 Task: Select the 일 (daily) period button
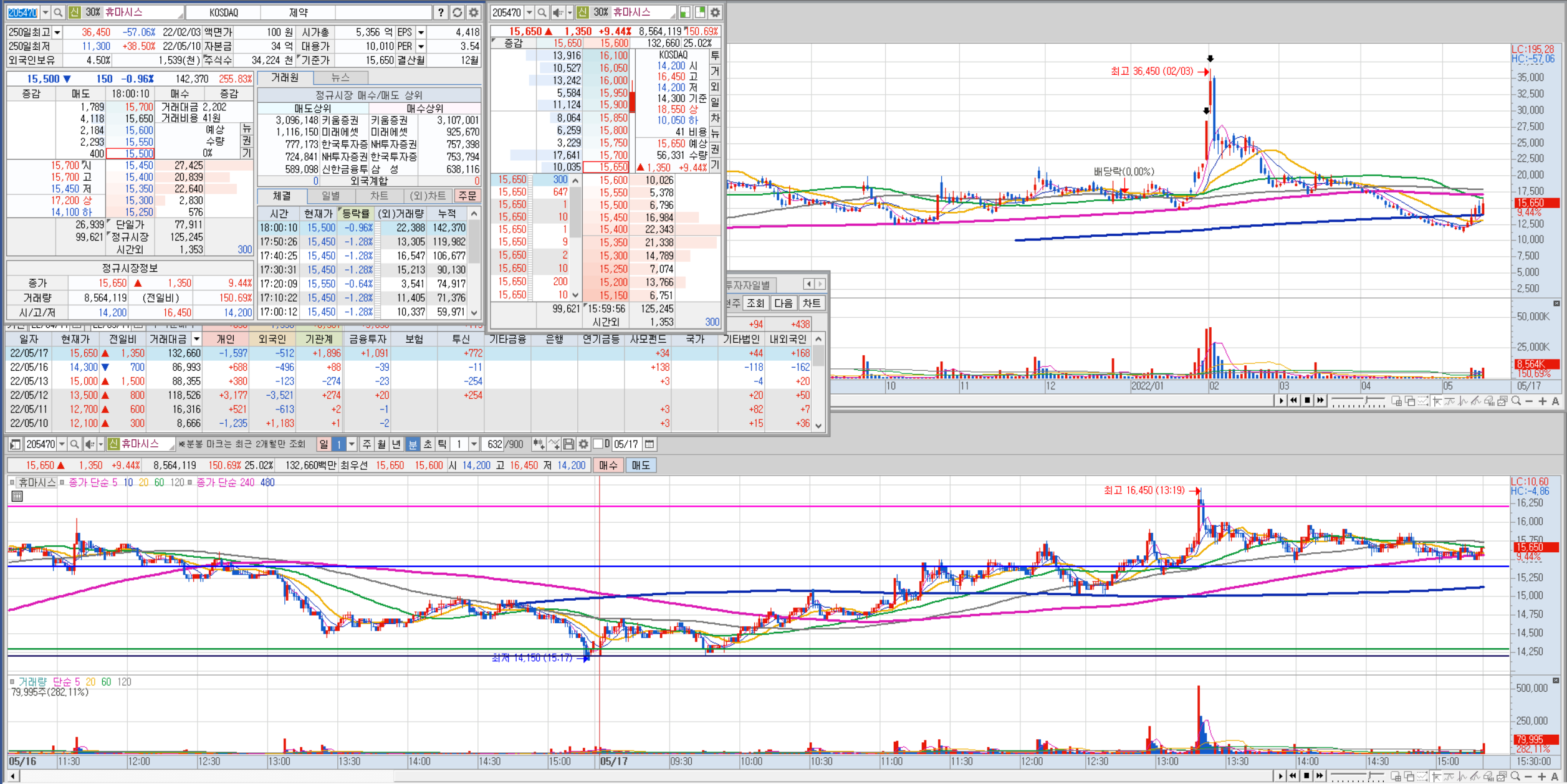pyautogui.click(x=323, y=444)
